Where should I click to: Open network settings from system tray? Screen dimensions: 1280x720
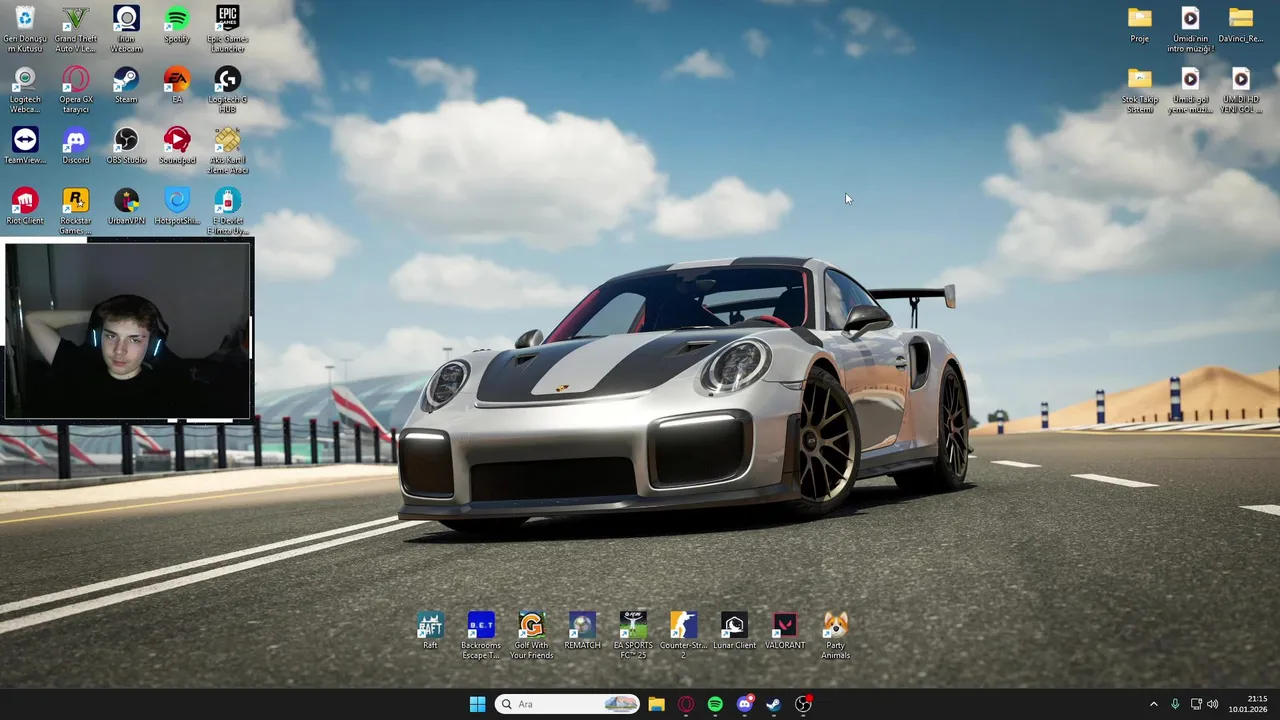point(1196,704)
